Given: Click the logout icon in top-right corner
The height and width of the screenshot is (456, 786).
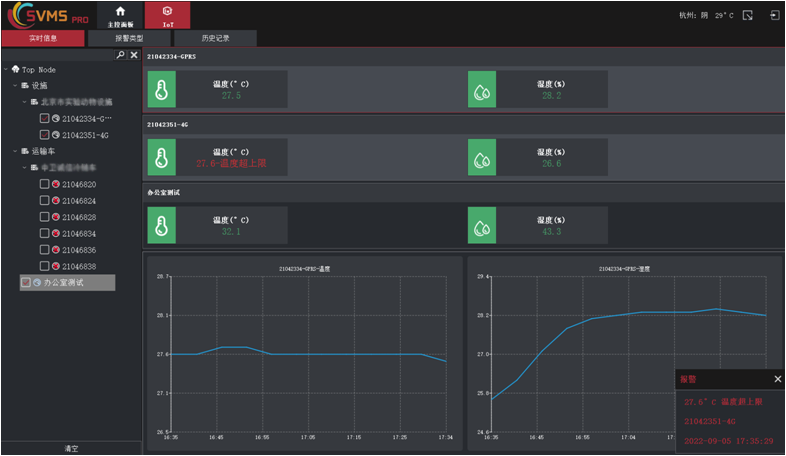Looking at the screenshot, I should [x=774, y=16].
